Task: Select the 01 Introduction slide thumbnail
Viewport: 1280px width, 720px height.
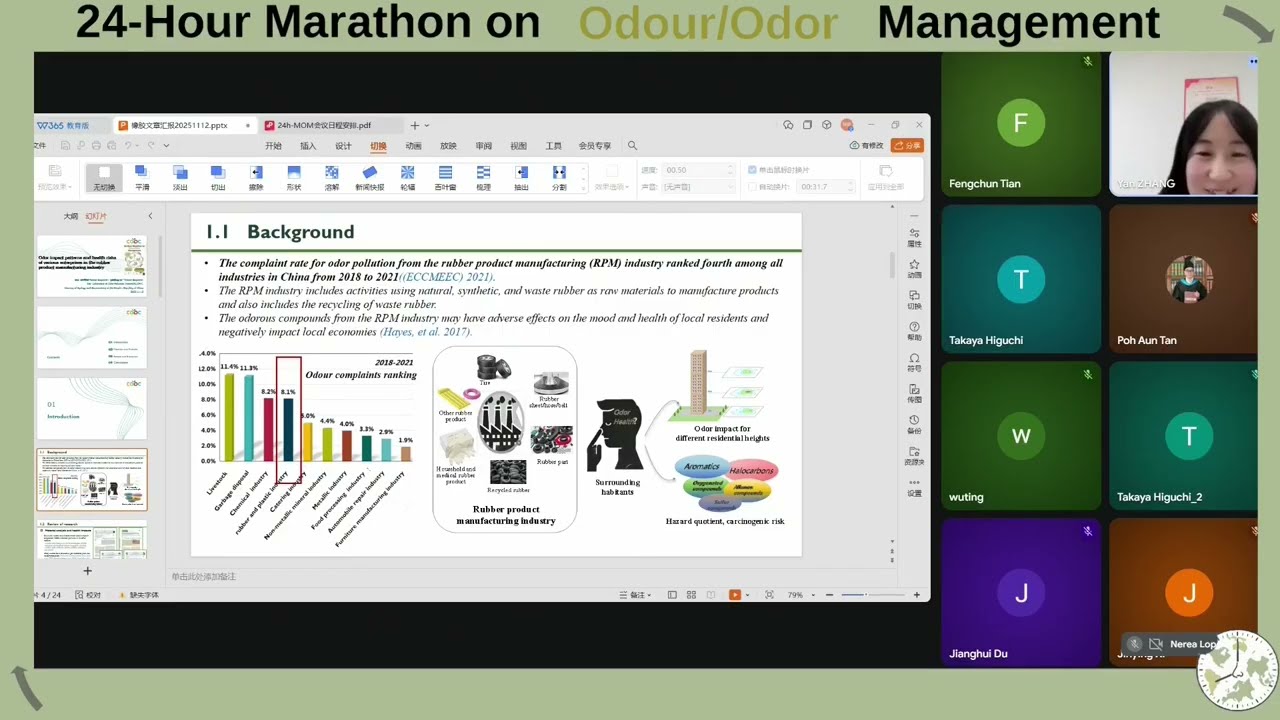Action: point(92,408)
